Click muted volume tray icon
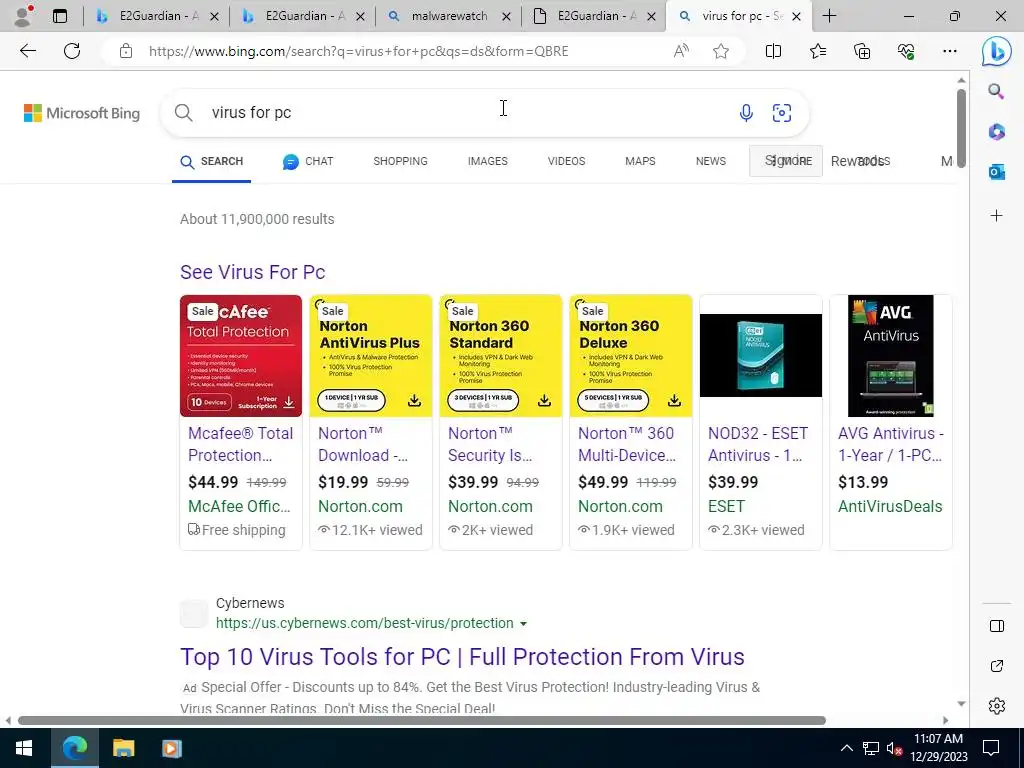The width and height of the screenshot is (1024, 768). (894, 748)
